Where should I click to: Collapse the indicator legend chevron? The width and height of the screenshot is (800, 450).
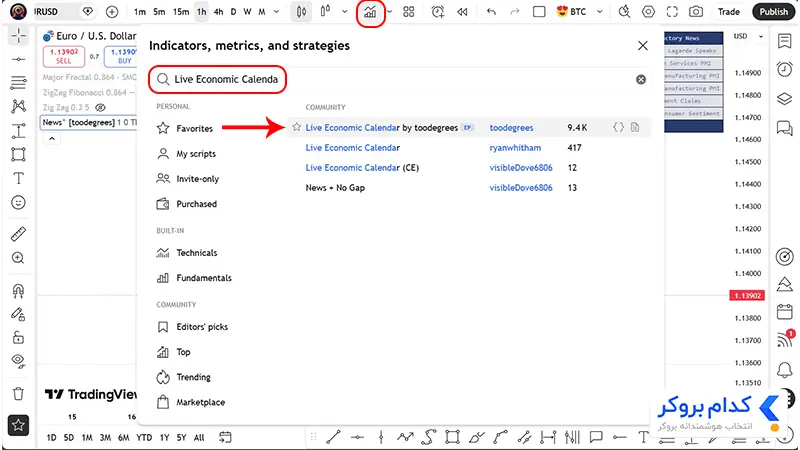click(52, 139)
